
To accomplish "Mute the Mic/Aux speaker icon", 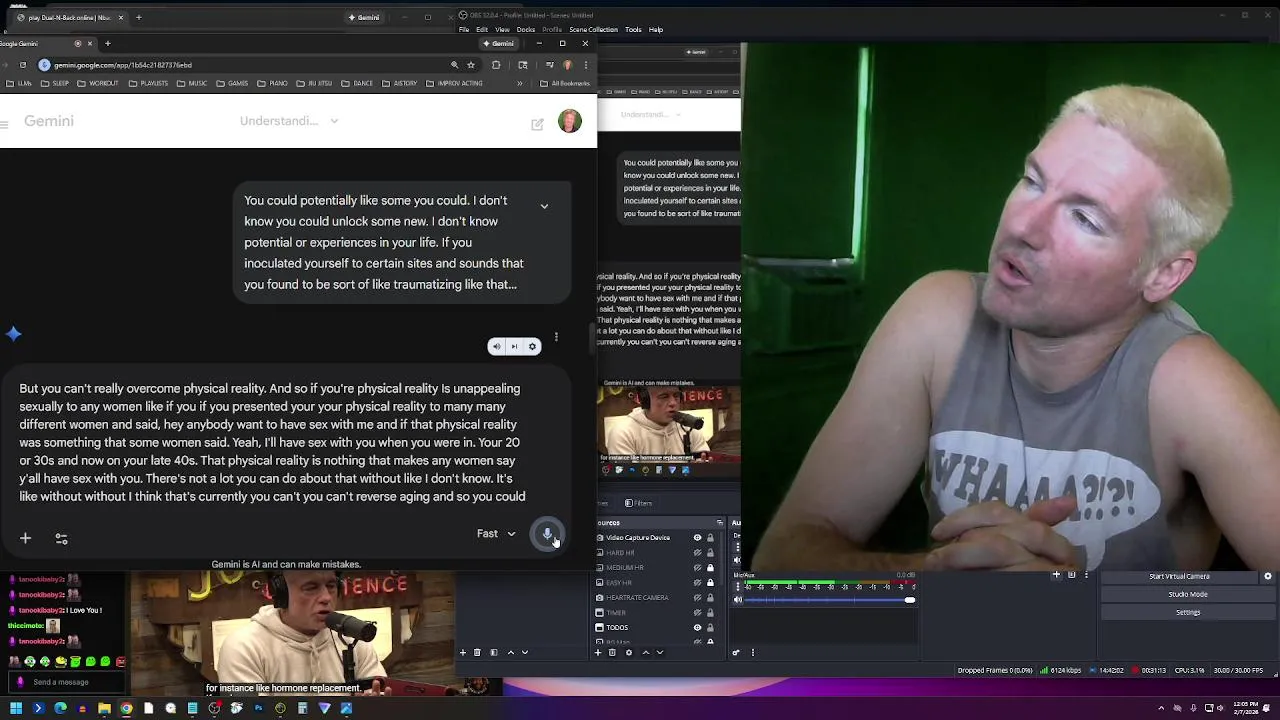I will 738,600.
